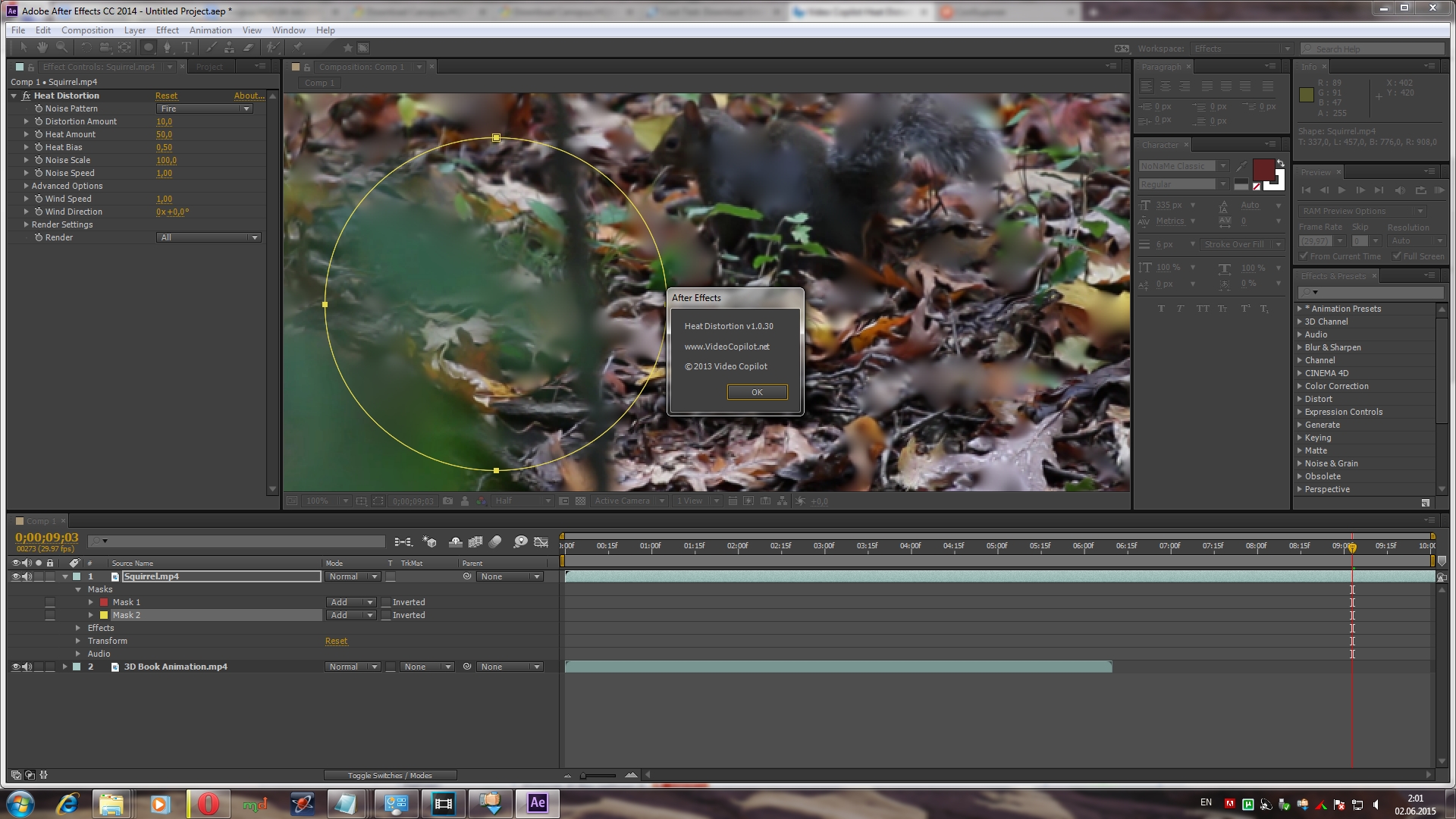Select the Zoom magnifier tool
Image resolution: width=1456 pixels, height=819 pixels.
tap(61, 48)
